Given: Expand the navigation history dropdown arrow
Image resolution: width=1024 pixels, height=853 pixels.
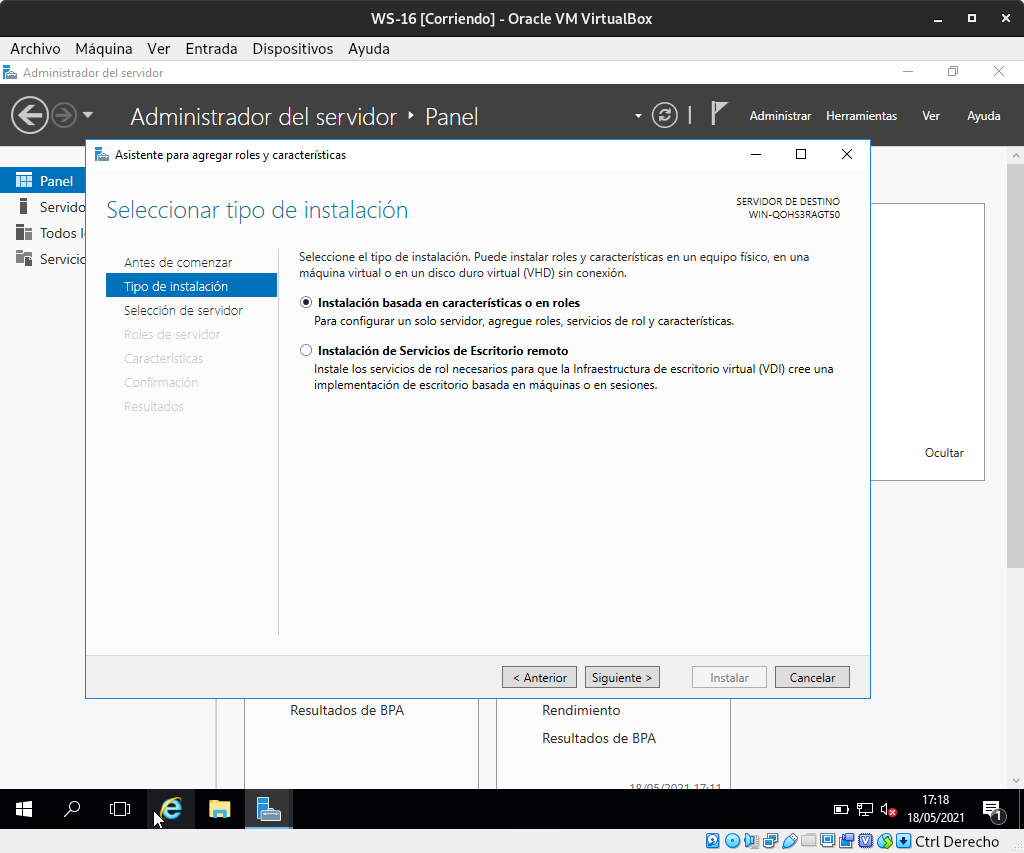Looking at the screenshot, I should pyautogui.click(x=88, y=116).
